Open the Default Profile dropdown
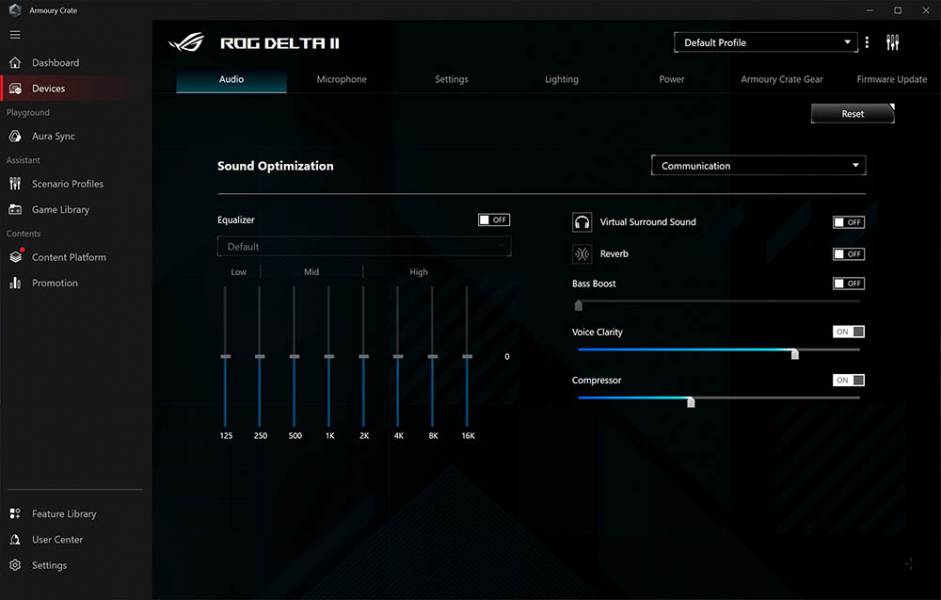This screenshot has width=941, height=600. (x=766, y=43)
